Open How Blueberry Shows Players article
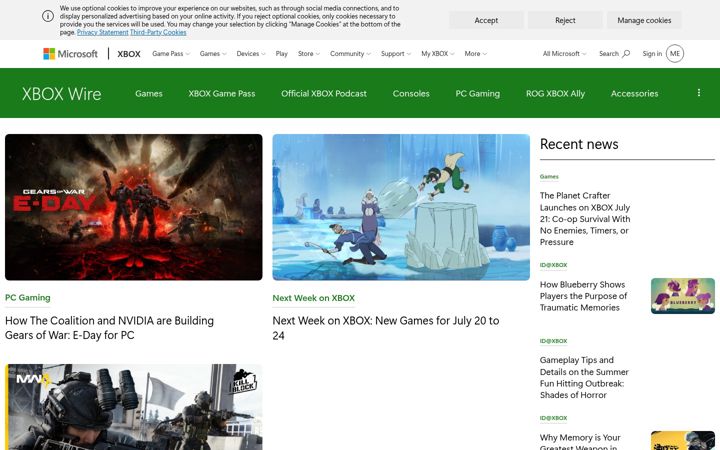The width and height of the screenshot is (720, 450). 583,296
